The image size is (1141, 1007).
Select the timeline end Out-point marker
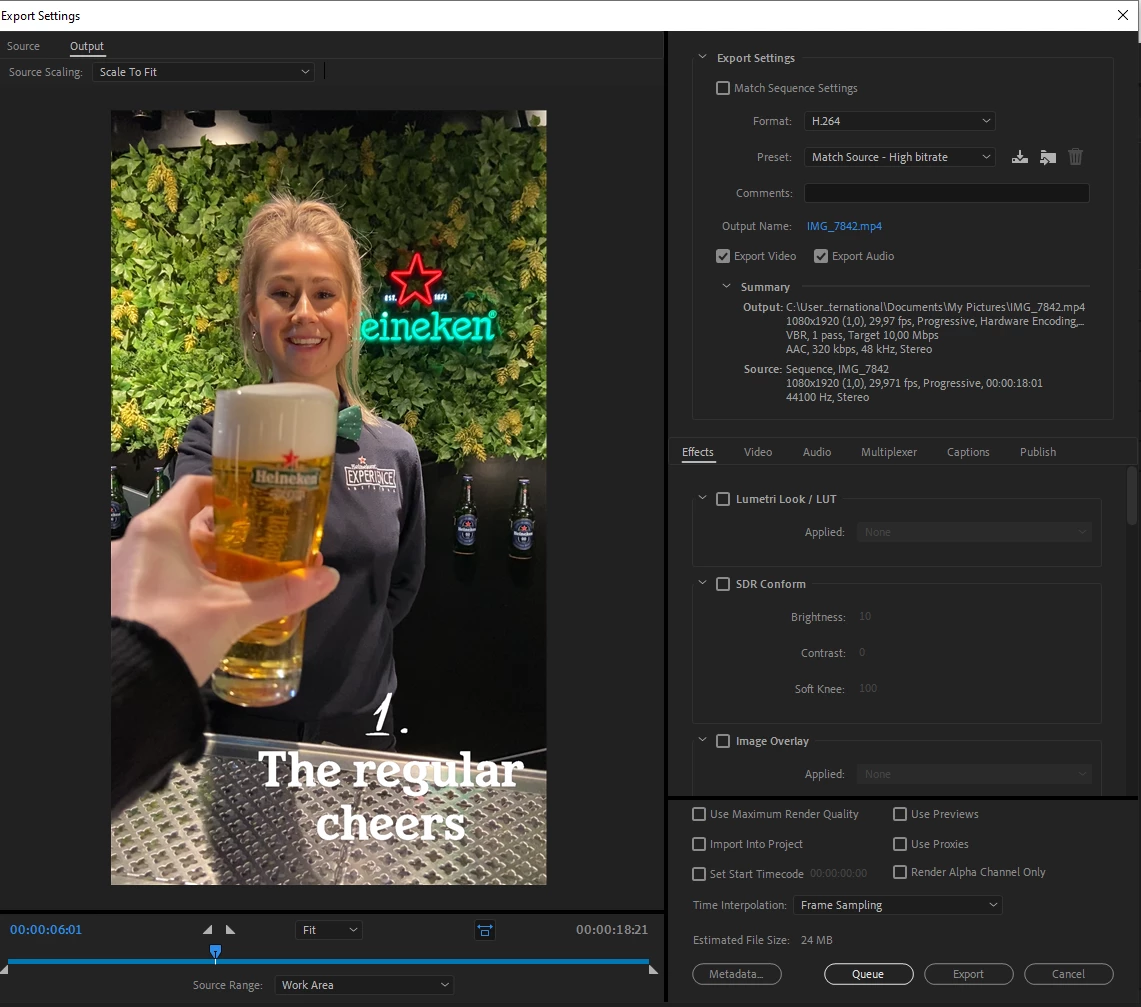pyautogui.click(x=653, y=969)
